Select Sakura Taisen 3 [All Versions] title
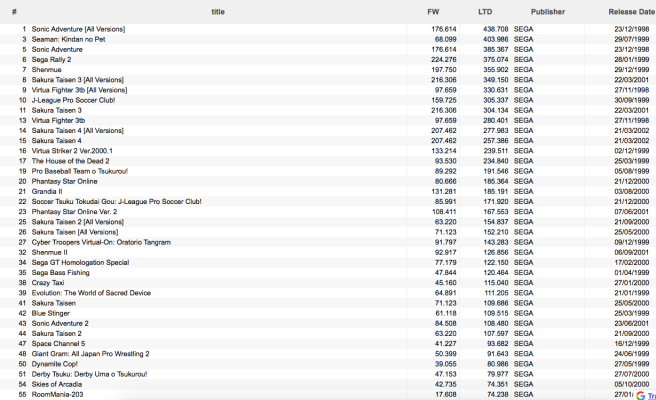656x400 pixels. (78, 79)
